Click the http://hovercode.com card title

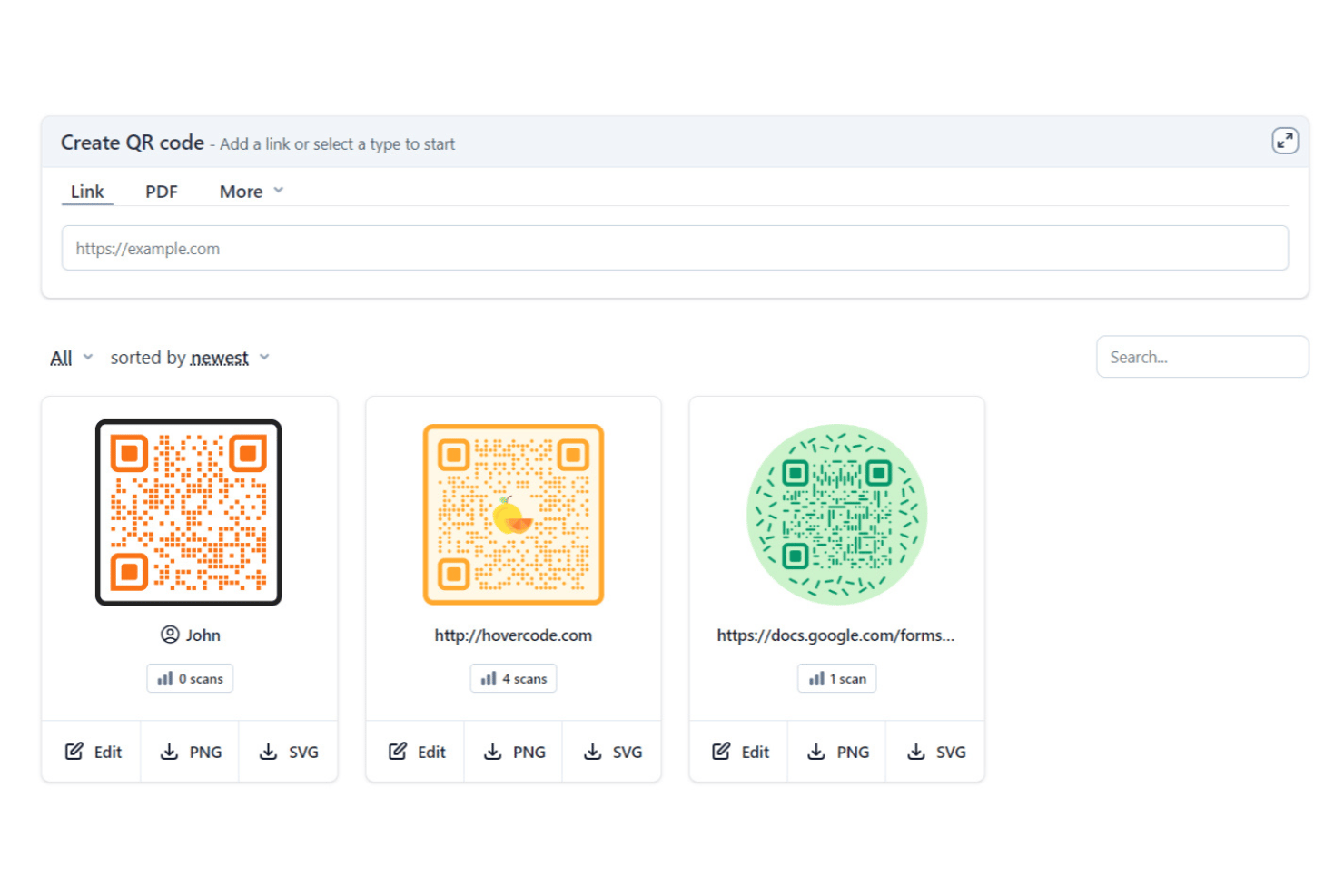tap(513, 635)
